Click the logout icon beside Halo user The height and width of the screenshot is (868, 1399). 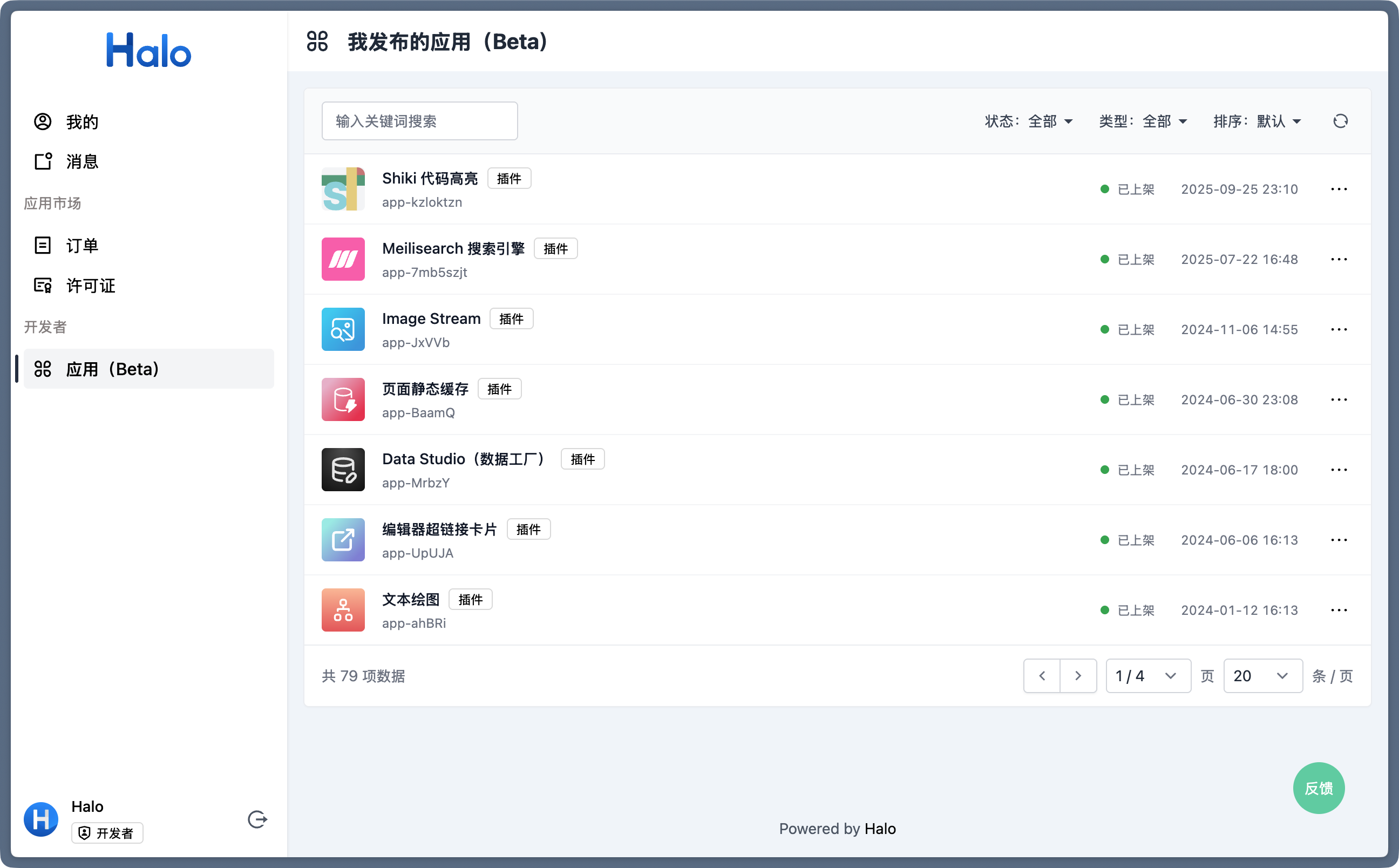[257, 819]
